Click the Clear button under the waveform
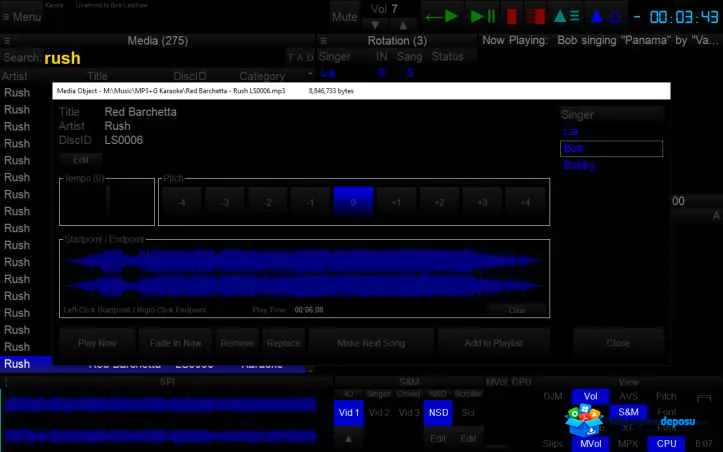The height and width of the screenshot is (452, 723). click(x=517, y=310)
